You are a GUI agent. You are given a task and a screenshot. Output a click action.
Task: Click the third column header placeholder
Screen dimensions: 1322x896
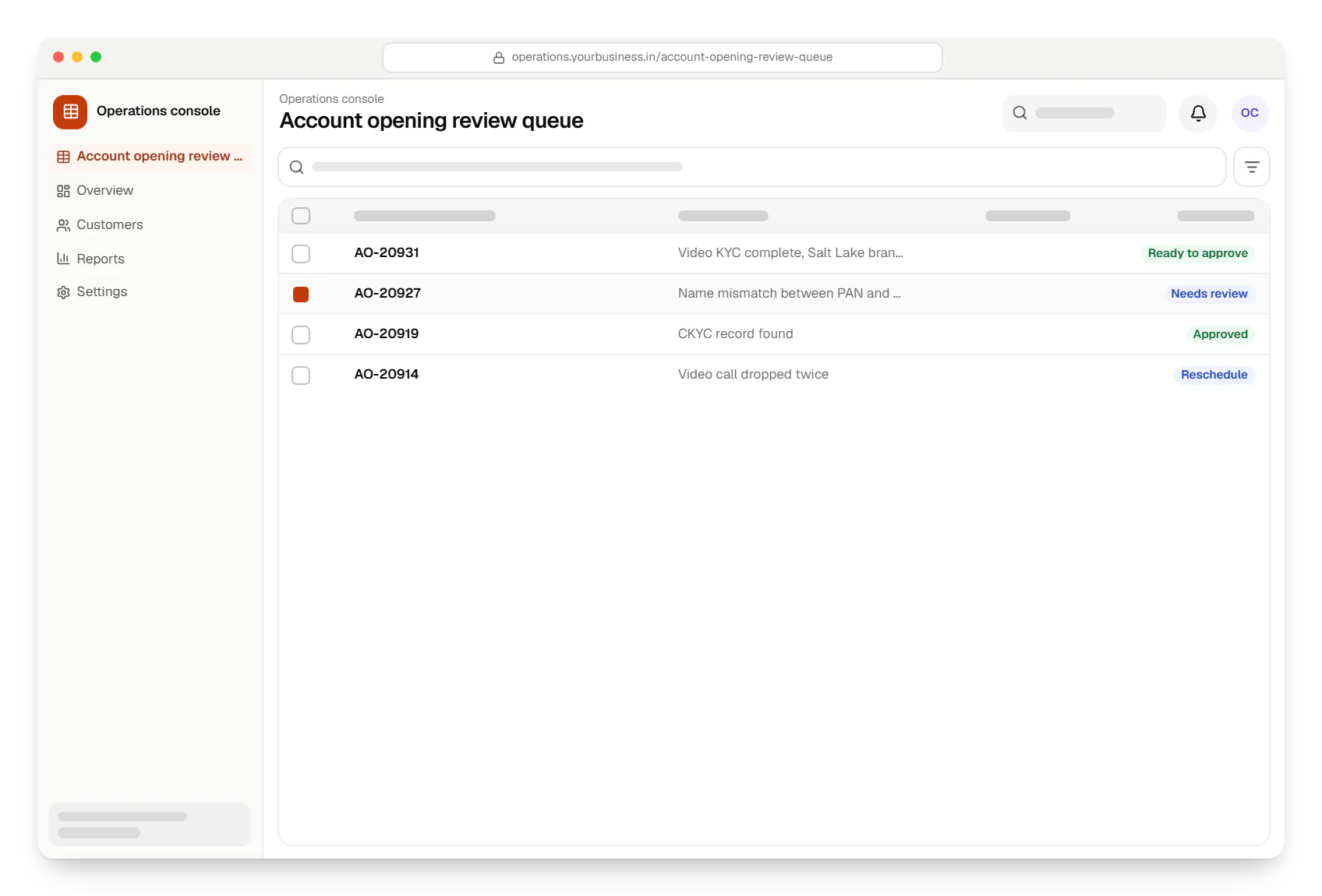[1028, 216]
